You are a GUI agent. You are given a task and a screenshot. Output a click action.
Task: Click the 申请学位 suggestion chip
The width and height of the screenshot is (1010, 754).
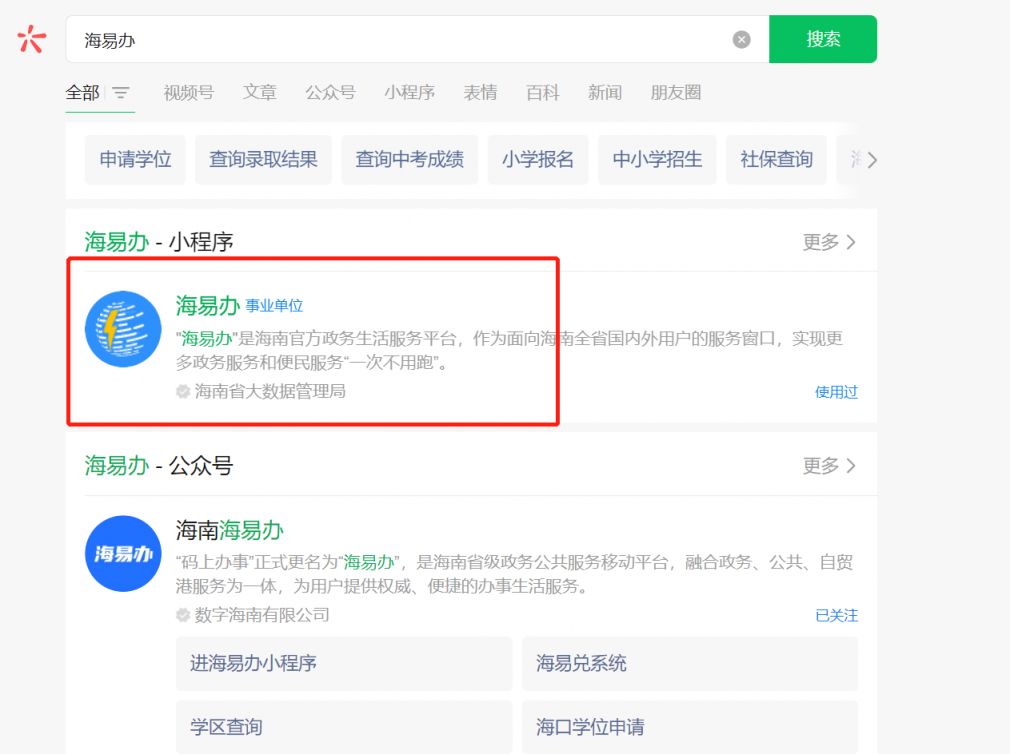tap(135, 160)
